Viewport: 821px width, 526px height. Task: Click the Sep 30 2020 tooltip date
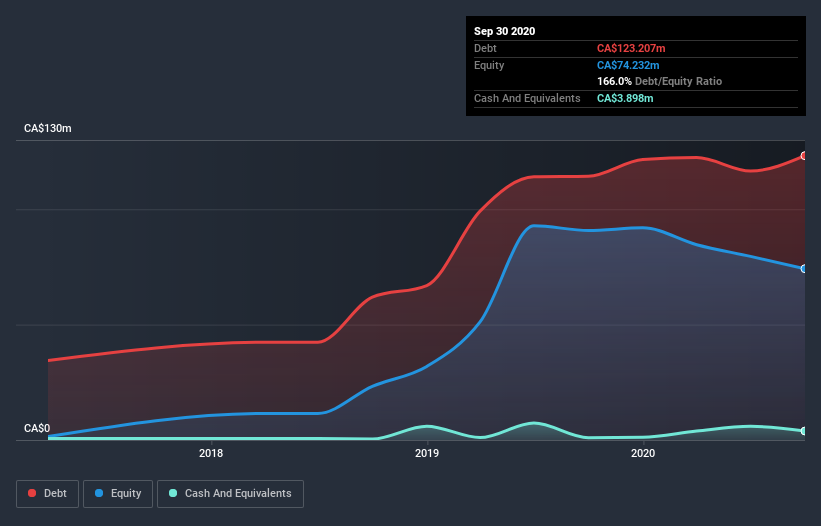click(x=504, y=31)
